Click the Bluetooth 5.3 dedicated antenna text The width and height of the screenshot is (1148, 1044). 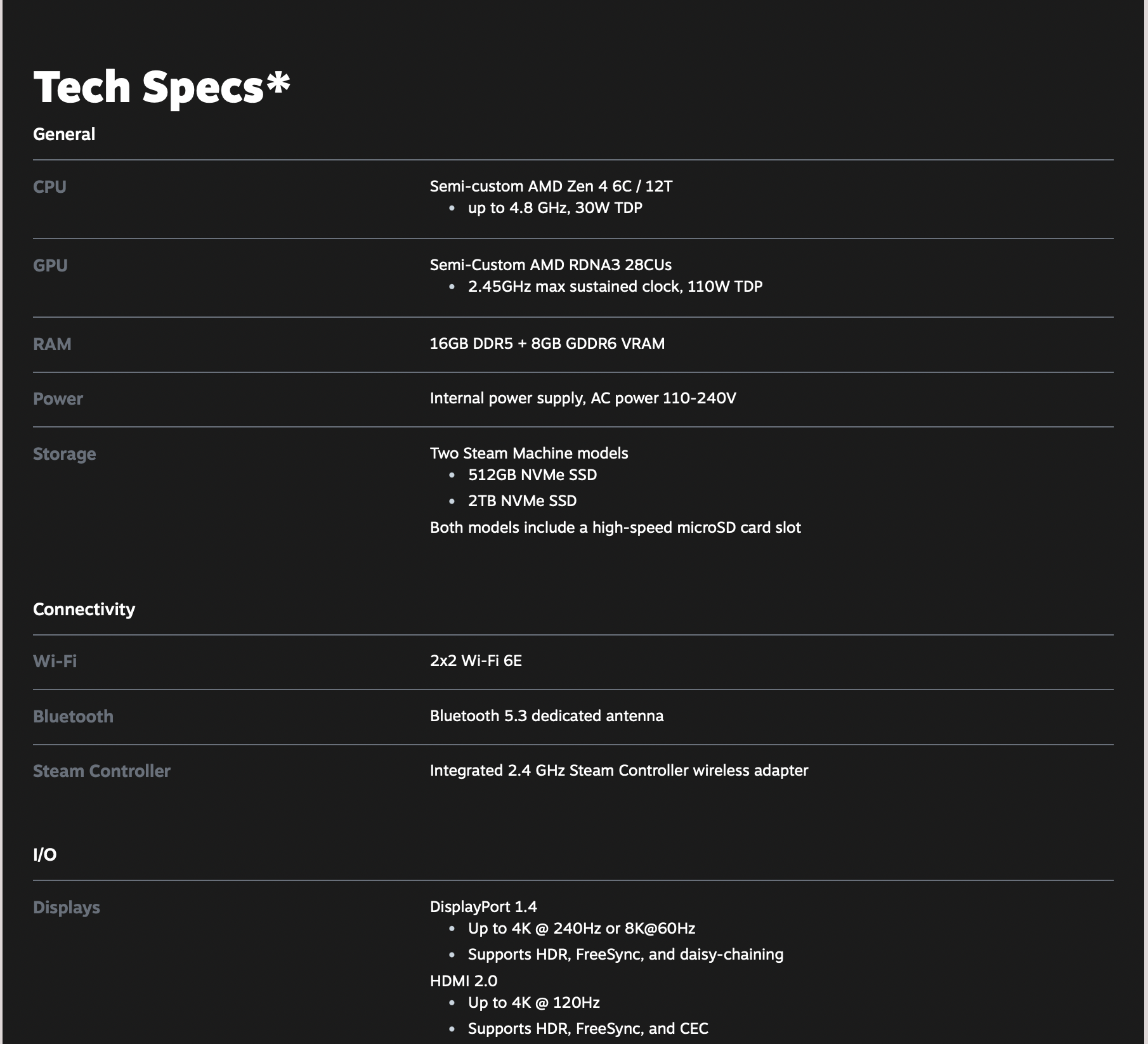click(546, 716)
